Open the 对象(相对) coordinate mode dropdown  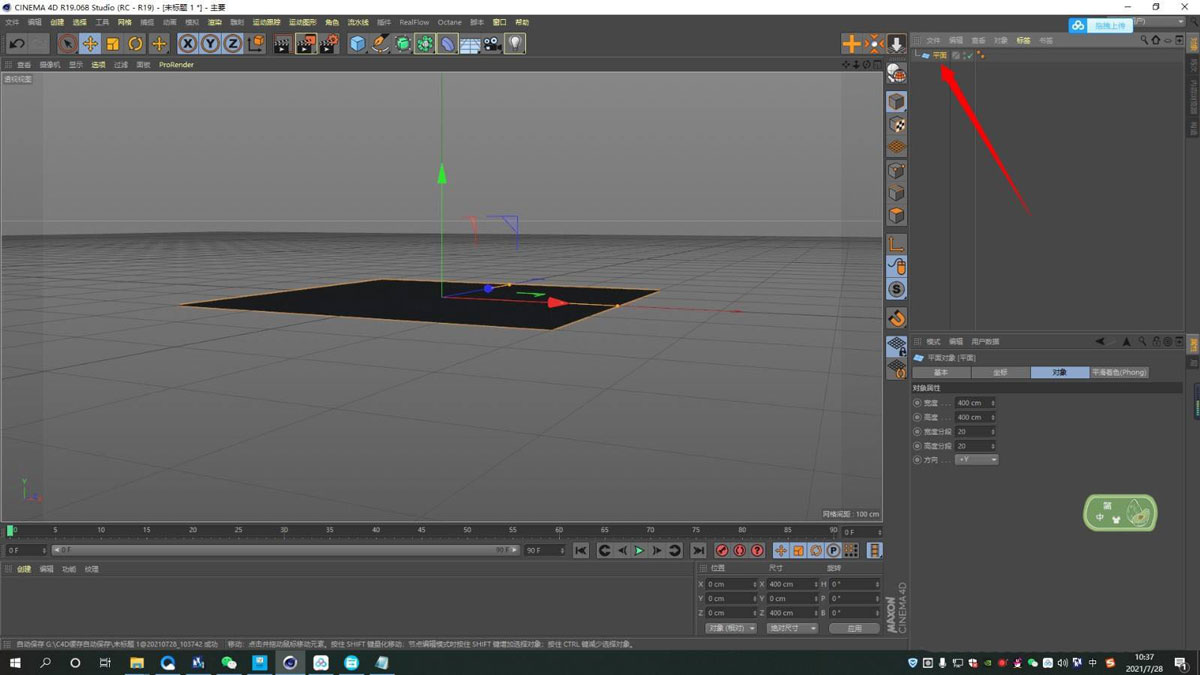[x=733, y=627]
